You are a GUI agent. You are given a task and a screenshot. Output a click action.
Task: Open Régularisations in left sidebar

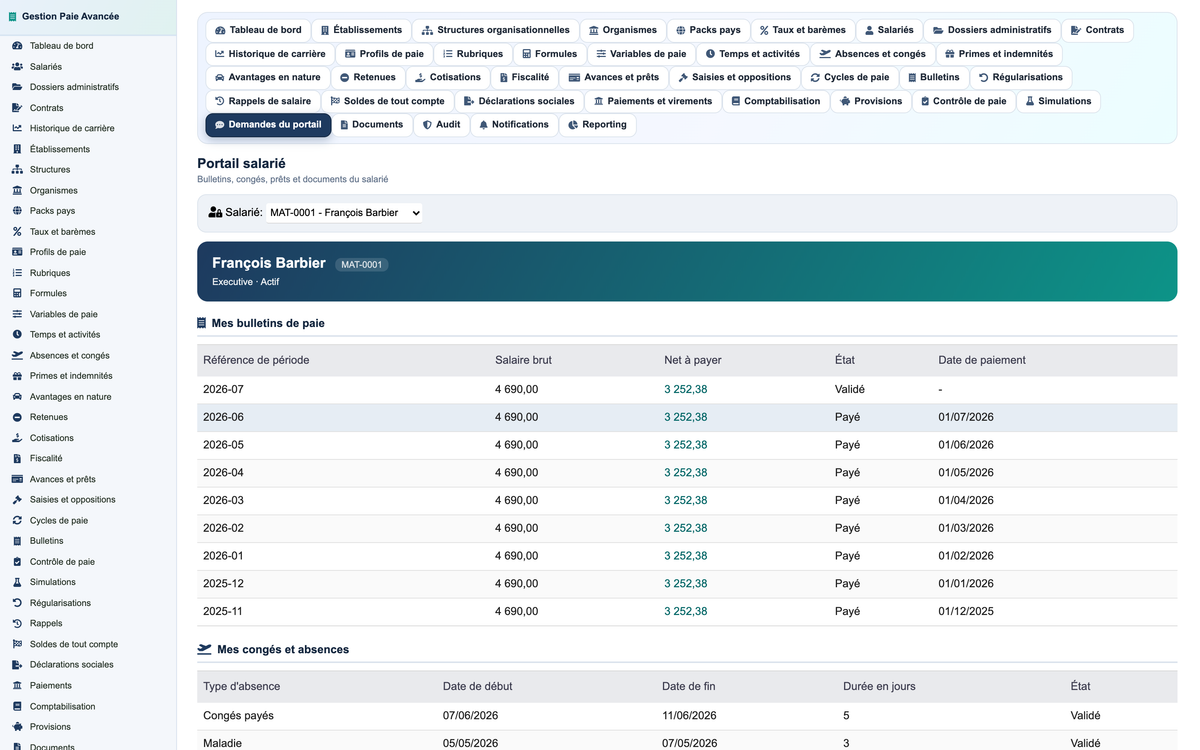click(x=88, y=603)
